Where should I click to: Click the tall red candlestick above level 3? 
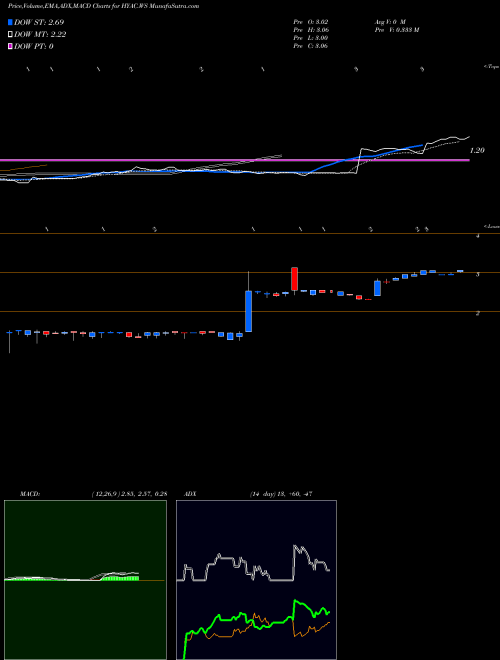coord(295,279)
